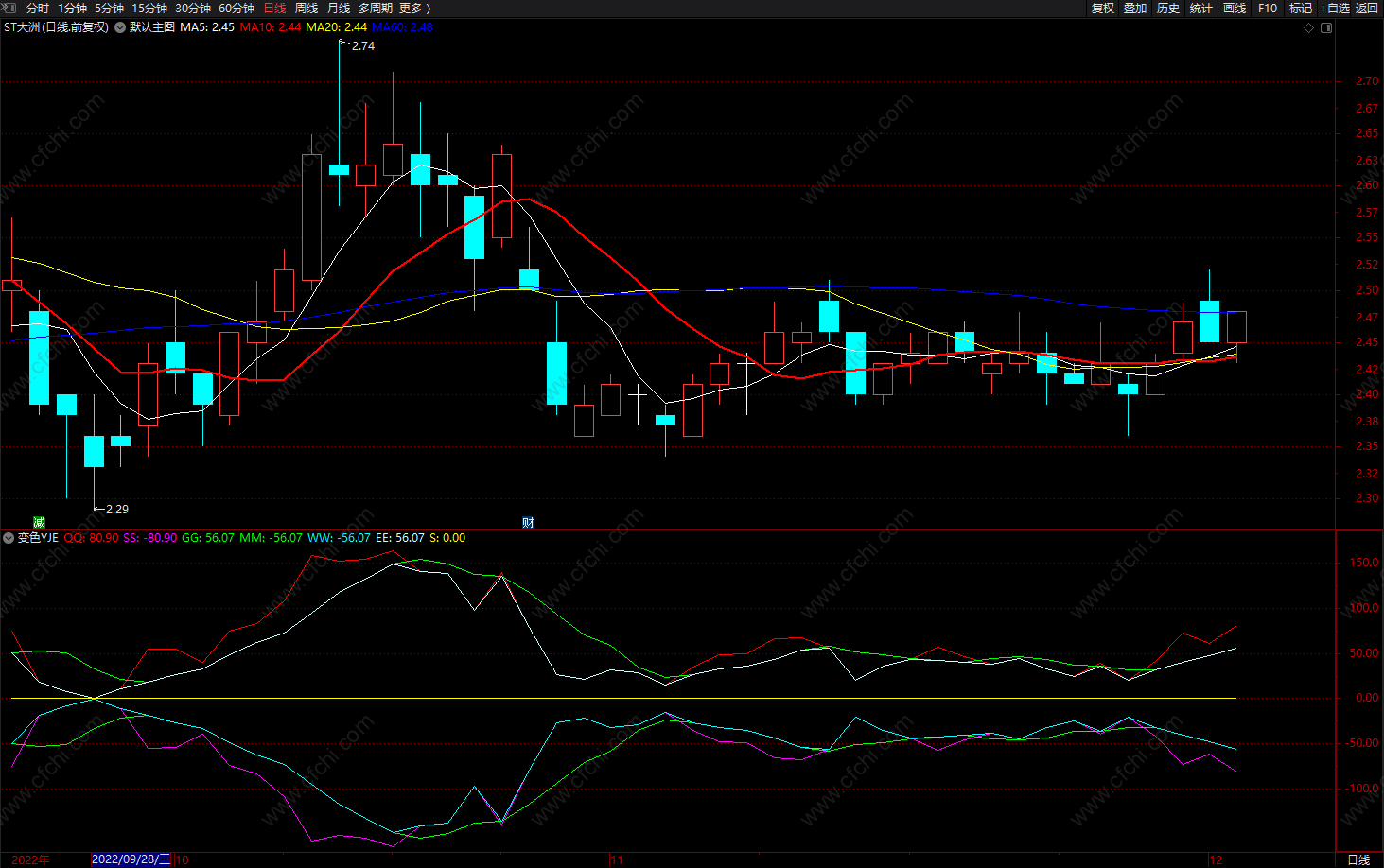Open the 标记 marker tool

[x=1301, y=8]
